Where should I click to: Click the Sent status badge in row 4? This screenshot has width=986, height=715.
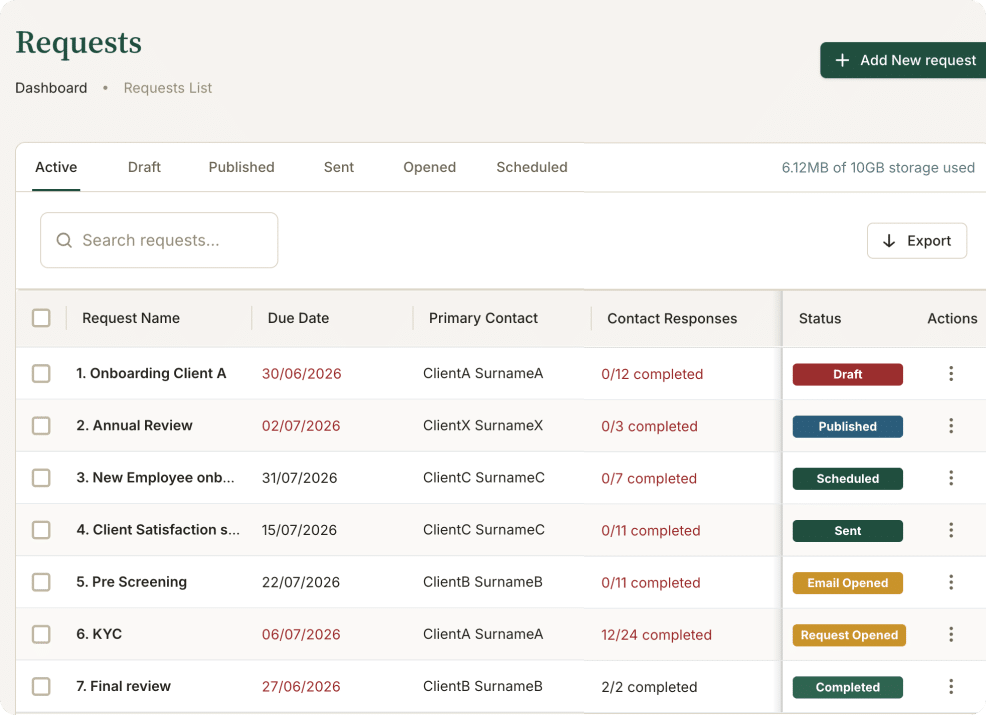tap(848, 531)
